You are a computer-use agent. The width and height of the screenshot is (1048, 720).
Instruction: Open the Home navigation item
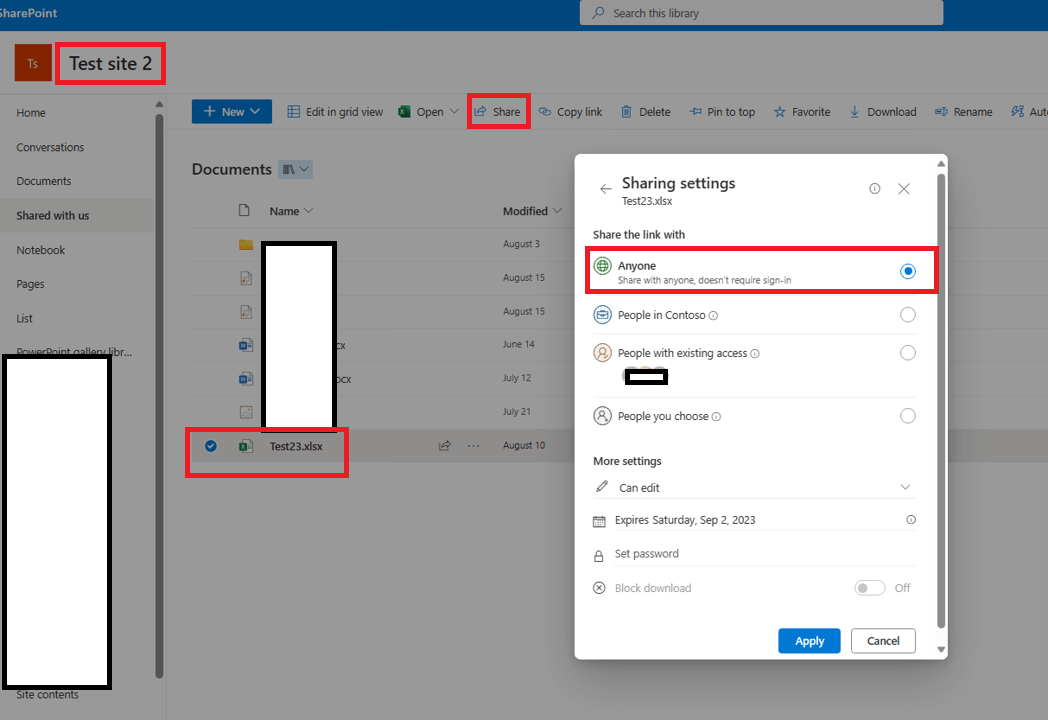click(x=31, y=113)
